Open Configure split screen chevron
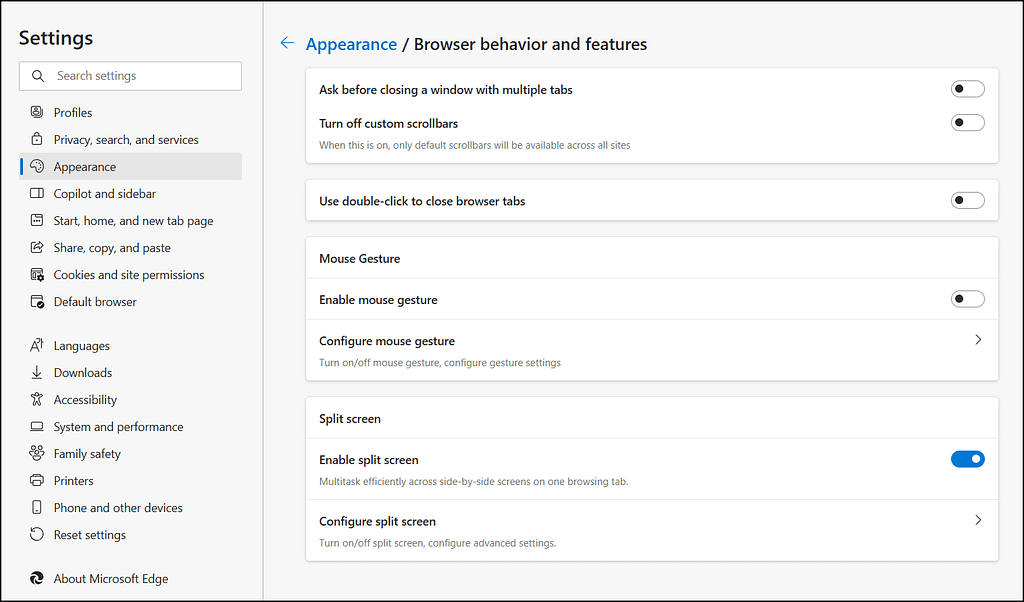Screen dimensions: 1024x602 [x=977, y=520]
